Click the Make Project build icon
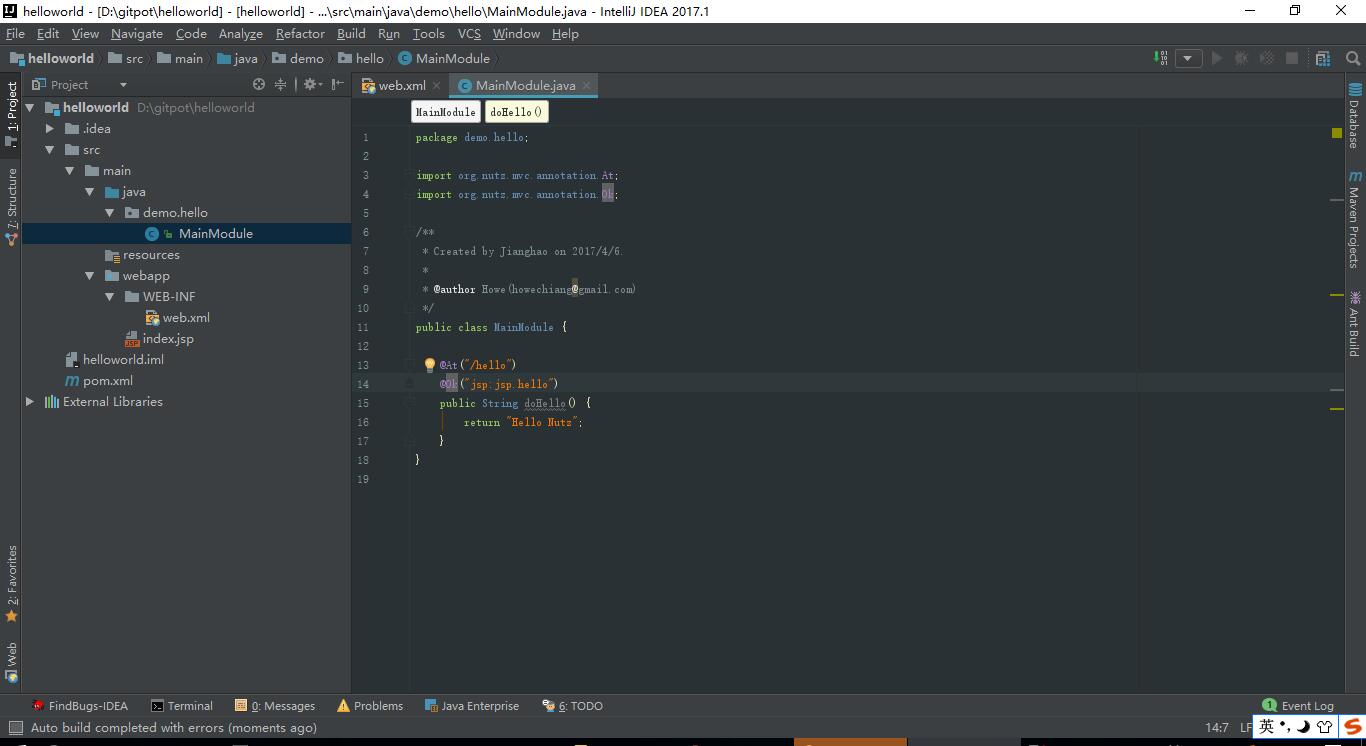 (x=1160, y=58)
